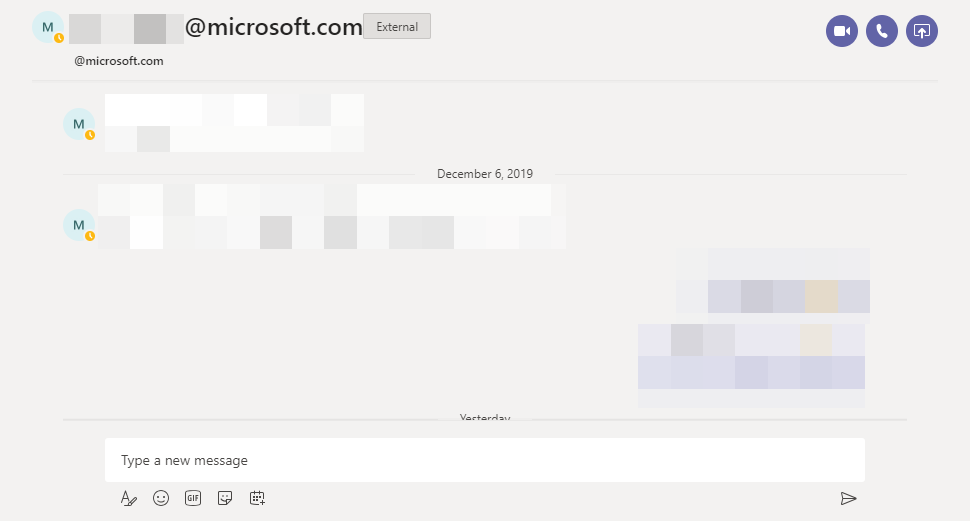The width and height of the screenshot is (970, 521).
Task: Insert a GIF into the message
Action: coord(193,498)
